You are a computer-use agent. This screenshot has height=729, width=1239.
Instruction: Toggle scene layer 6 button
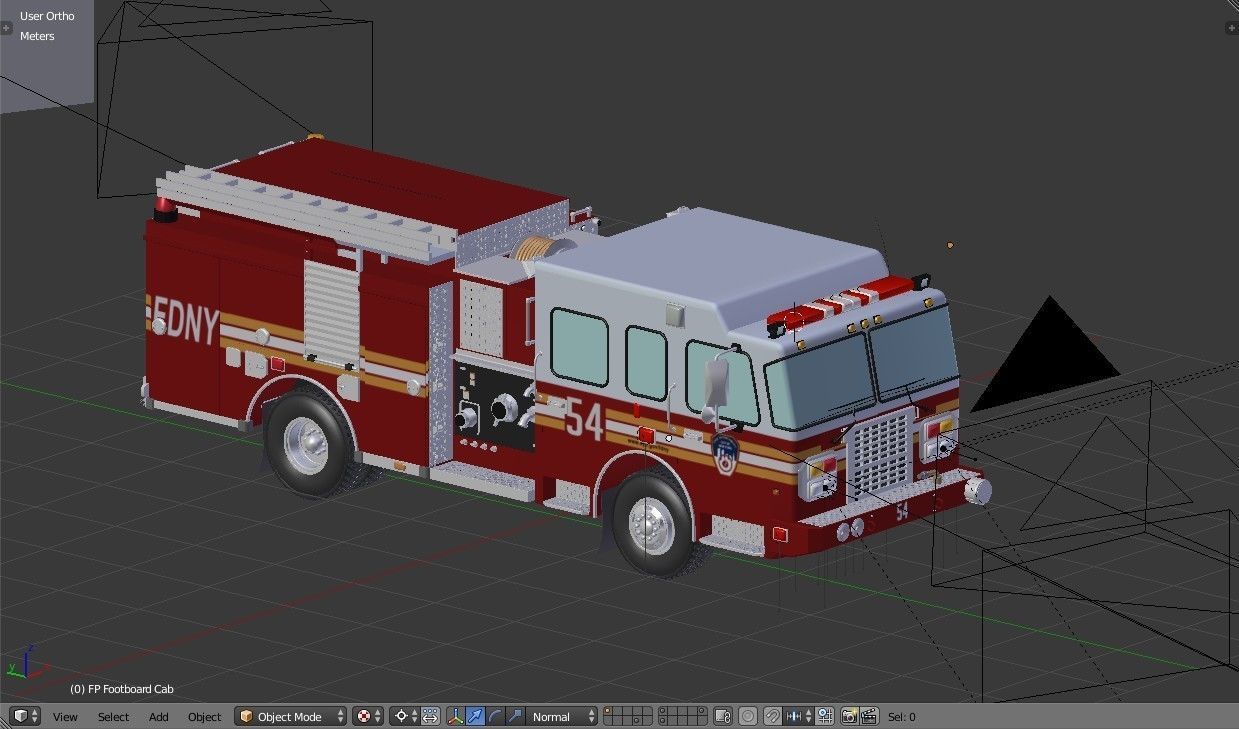pos(664,711)
